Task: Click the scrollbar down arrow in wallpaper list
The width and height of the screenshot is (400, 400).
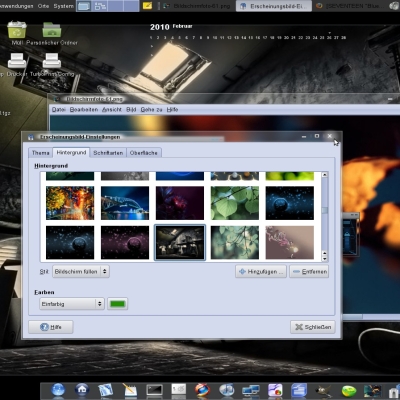Action: (x=324, y=259)
